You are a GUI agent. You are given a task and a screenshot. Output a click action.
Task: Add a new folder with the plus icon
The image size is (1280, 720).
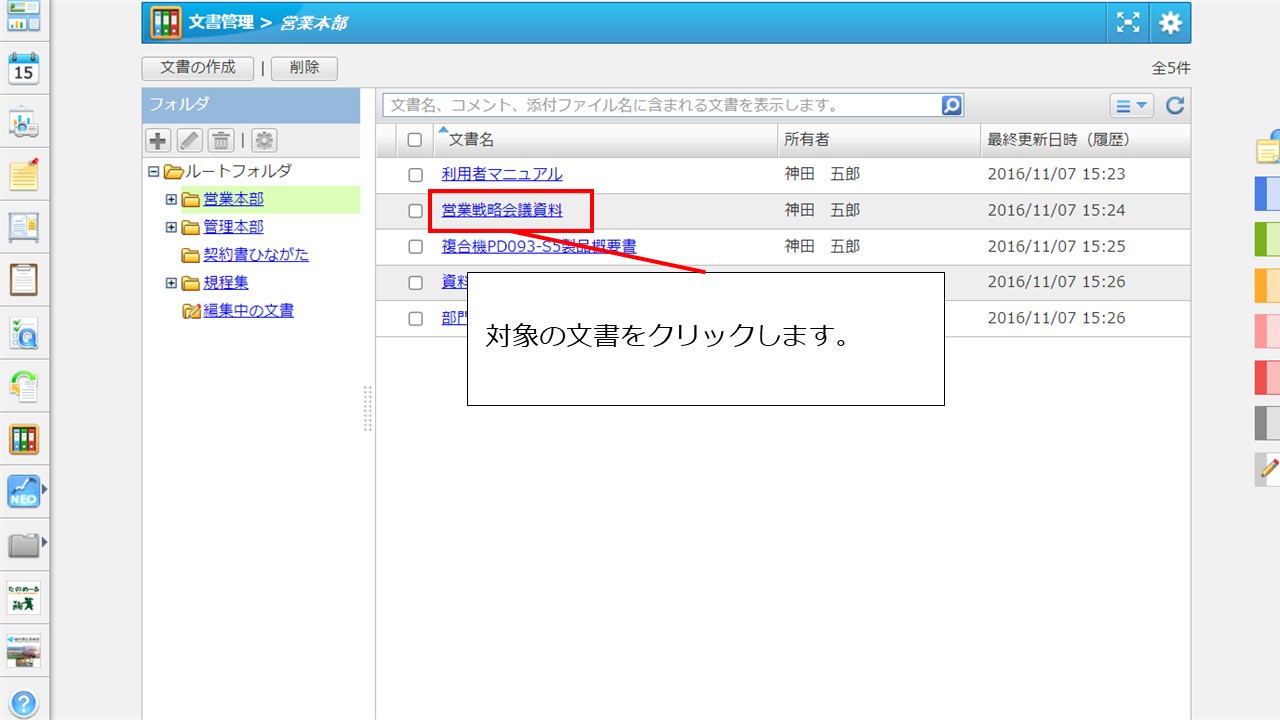pos(157,140)
